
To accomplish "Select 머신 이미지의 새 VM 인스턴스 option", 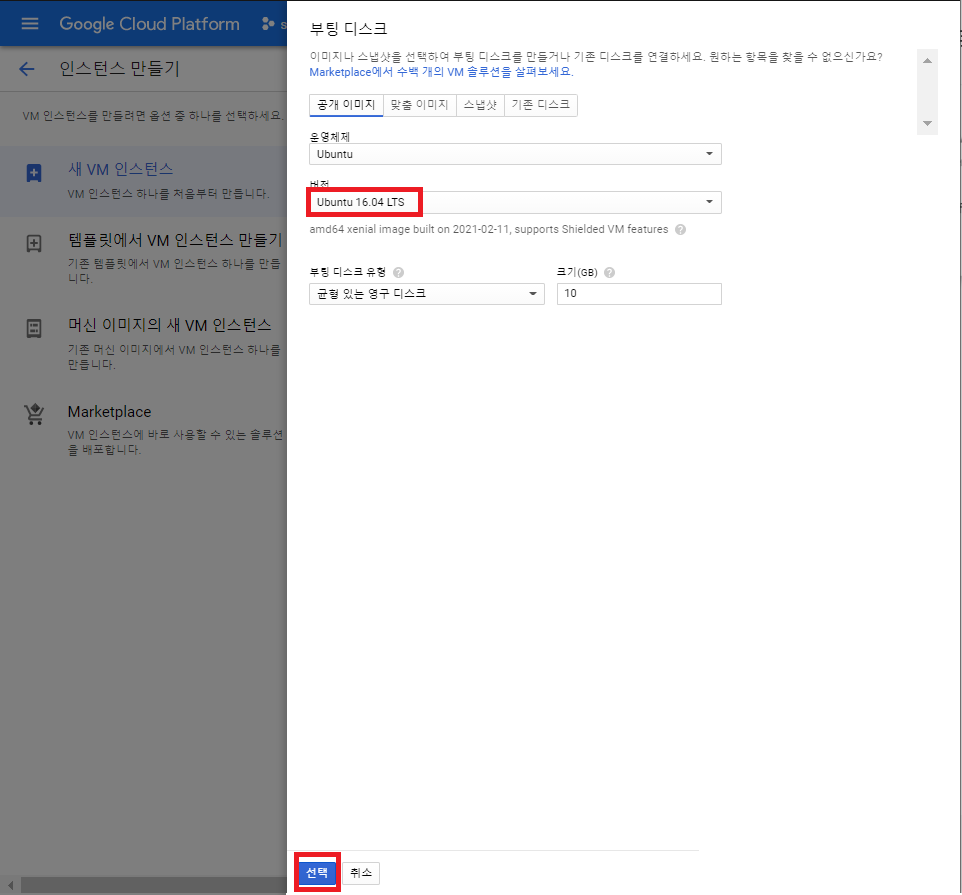I will click(143, 344).
